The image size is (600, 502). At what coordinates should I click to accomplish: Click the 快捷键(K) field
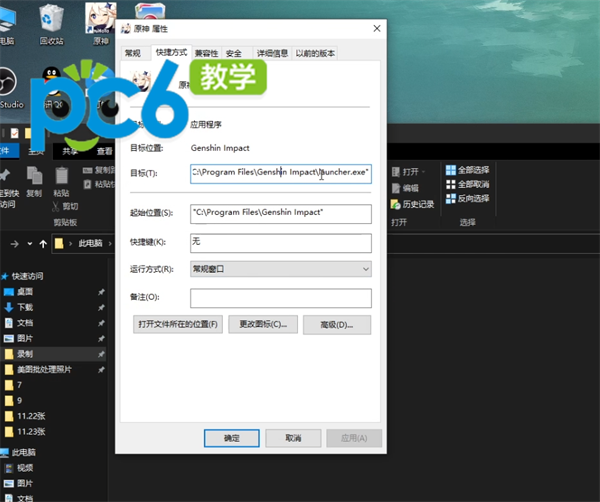pos(280,243)
